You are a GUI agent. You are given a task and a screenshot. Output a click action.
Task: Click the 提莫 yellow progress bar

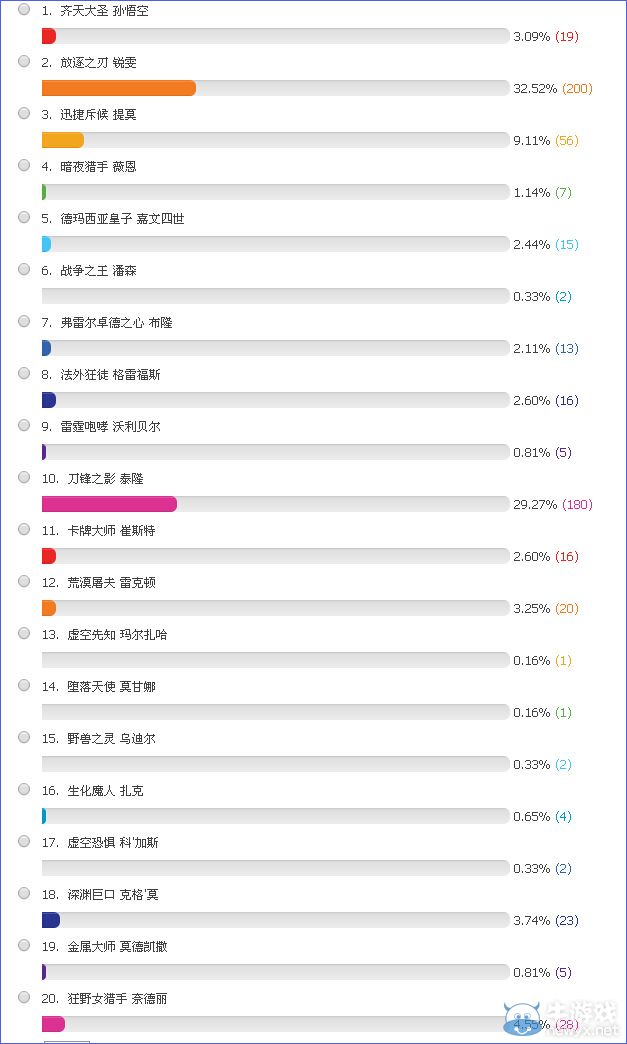tap(62, 140)
